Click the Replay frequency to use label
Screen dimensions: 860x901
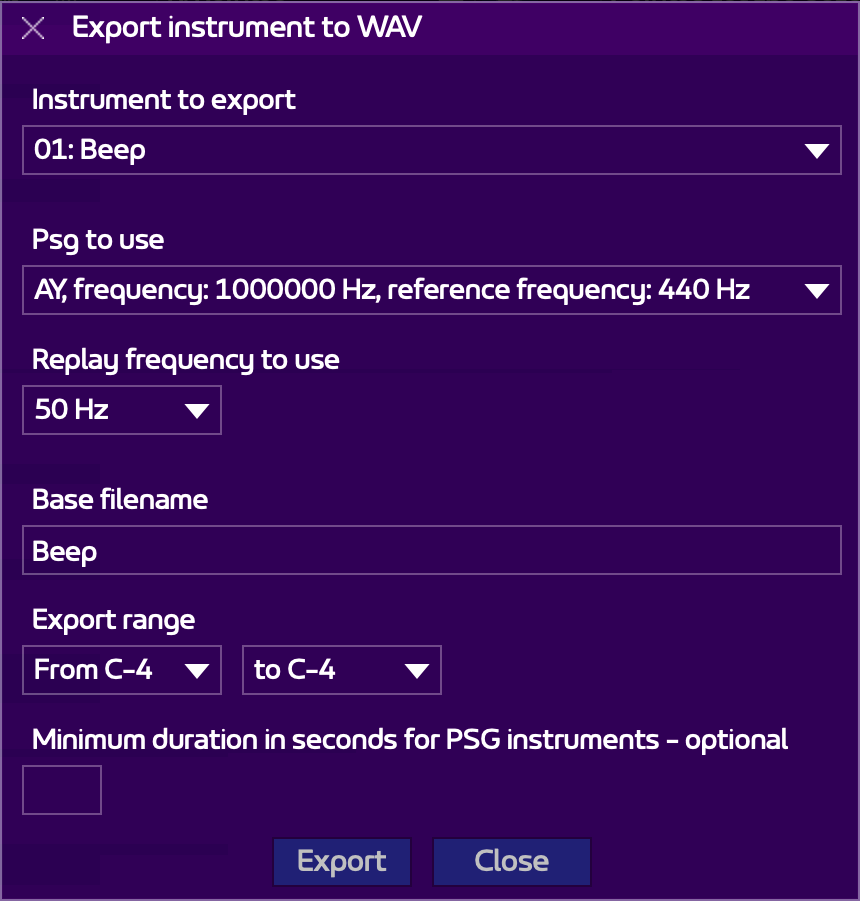coord(185,360)
